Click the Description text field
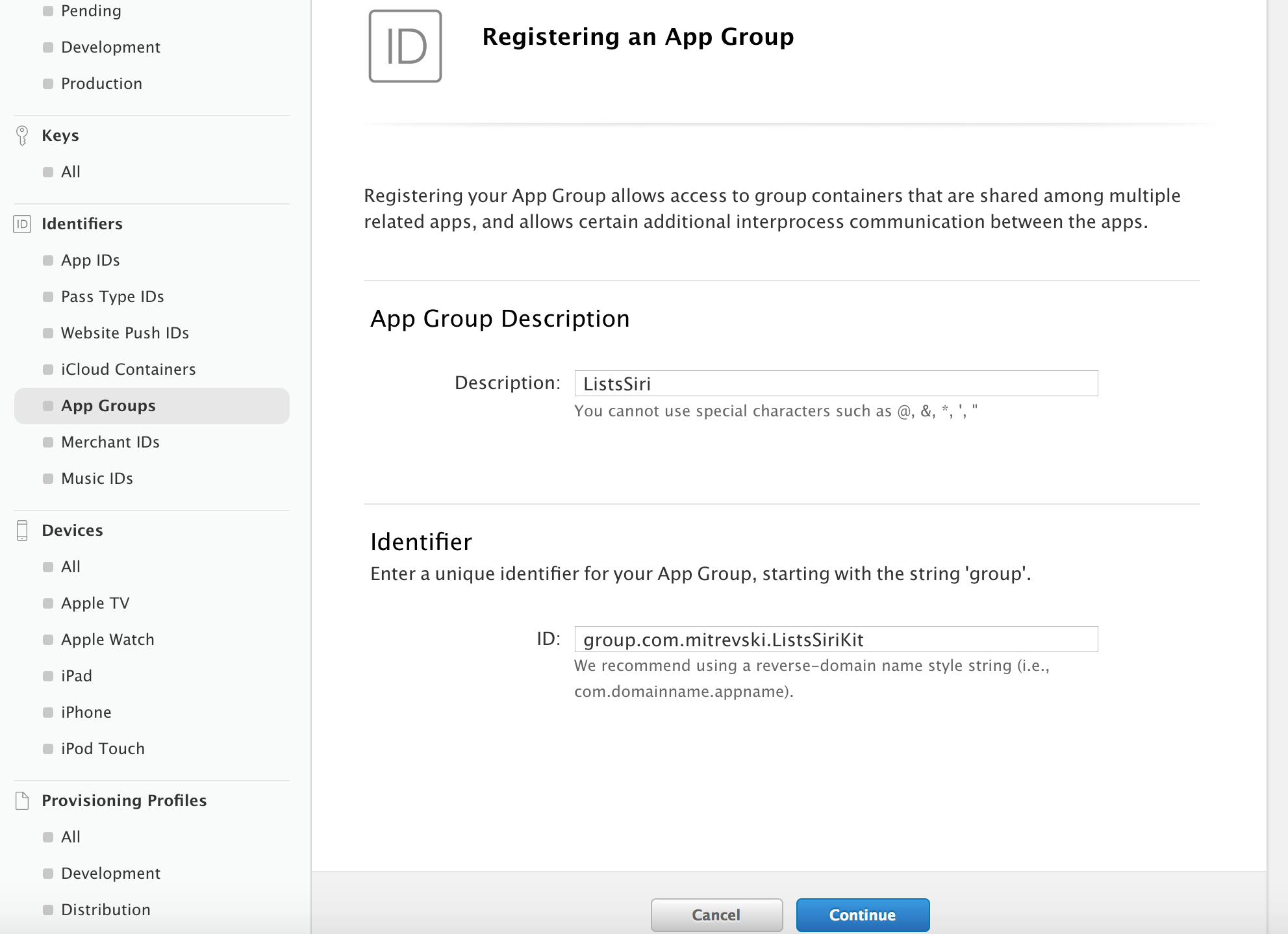1288x934 pixels. [x=836, y=383]
